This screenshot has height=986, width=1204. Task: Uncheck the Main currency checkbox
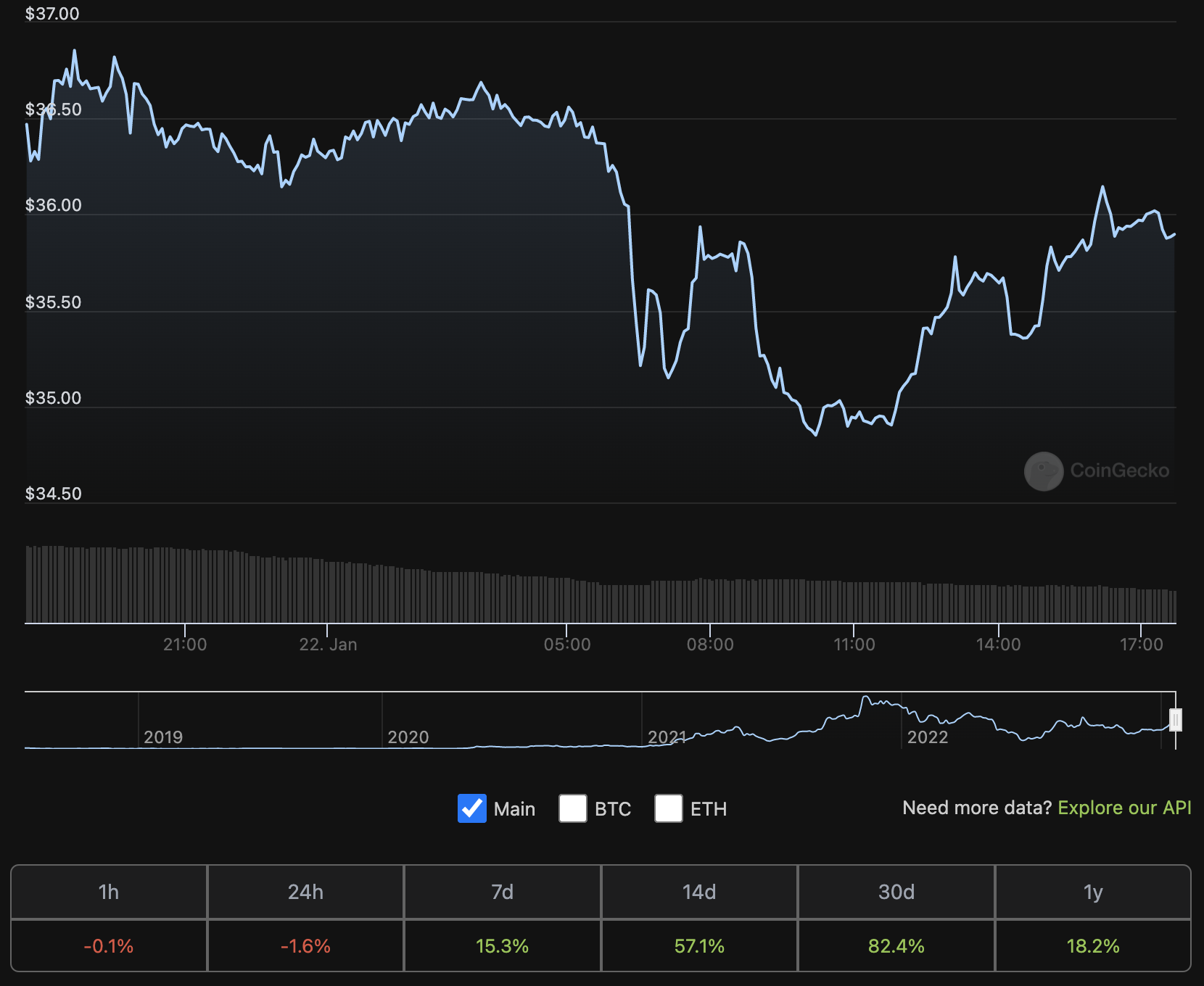[x=472, y=808]
